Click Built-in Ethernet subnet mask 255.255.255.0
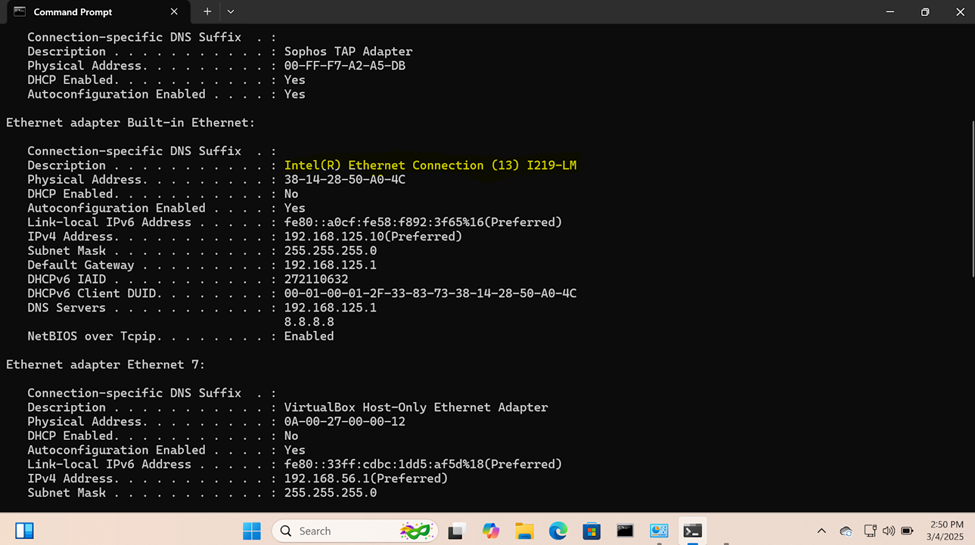Viewport: 975px width, 545px height. coord(330,251)
